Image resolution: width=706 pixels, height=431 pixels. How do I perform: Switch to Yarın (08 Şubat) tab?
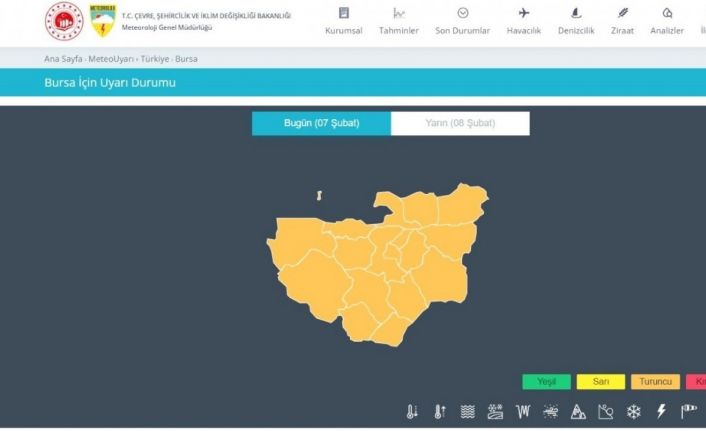460,123
